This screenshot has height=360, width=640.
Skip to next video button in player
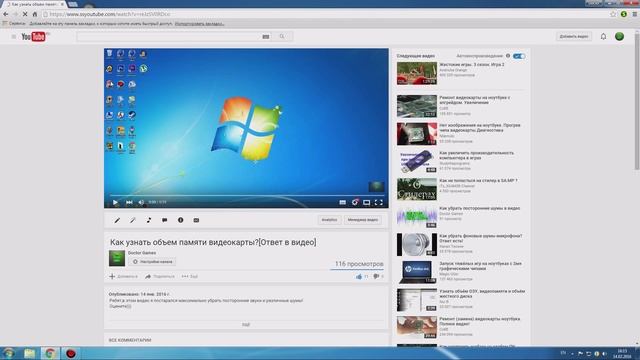[129, 202]
